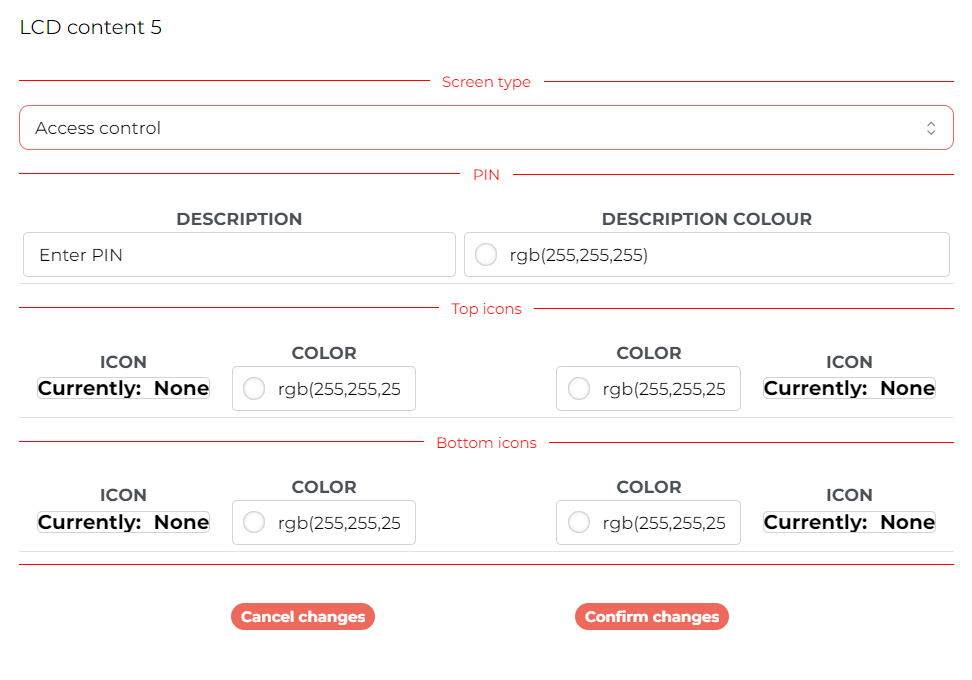This screenshot has width=972, height=680.
Task: Open the description colour white swatch
Action: tap(486, 255)
